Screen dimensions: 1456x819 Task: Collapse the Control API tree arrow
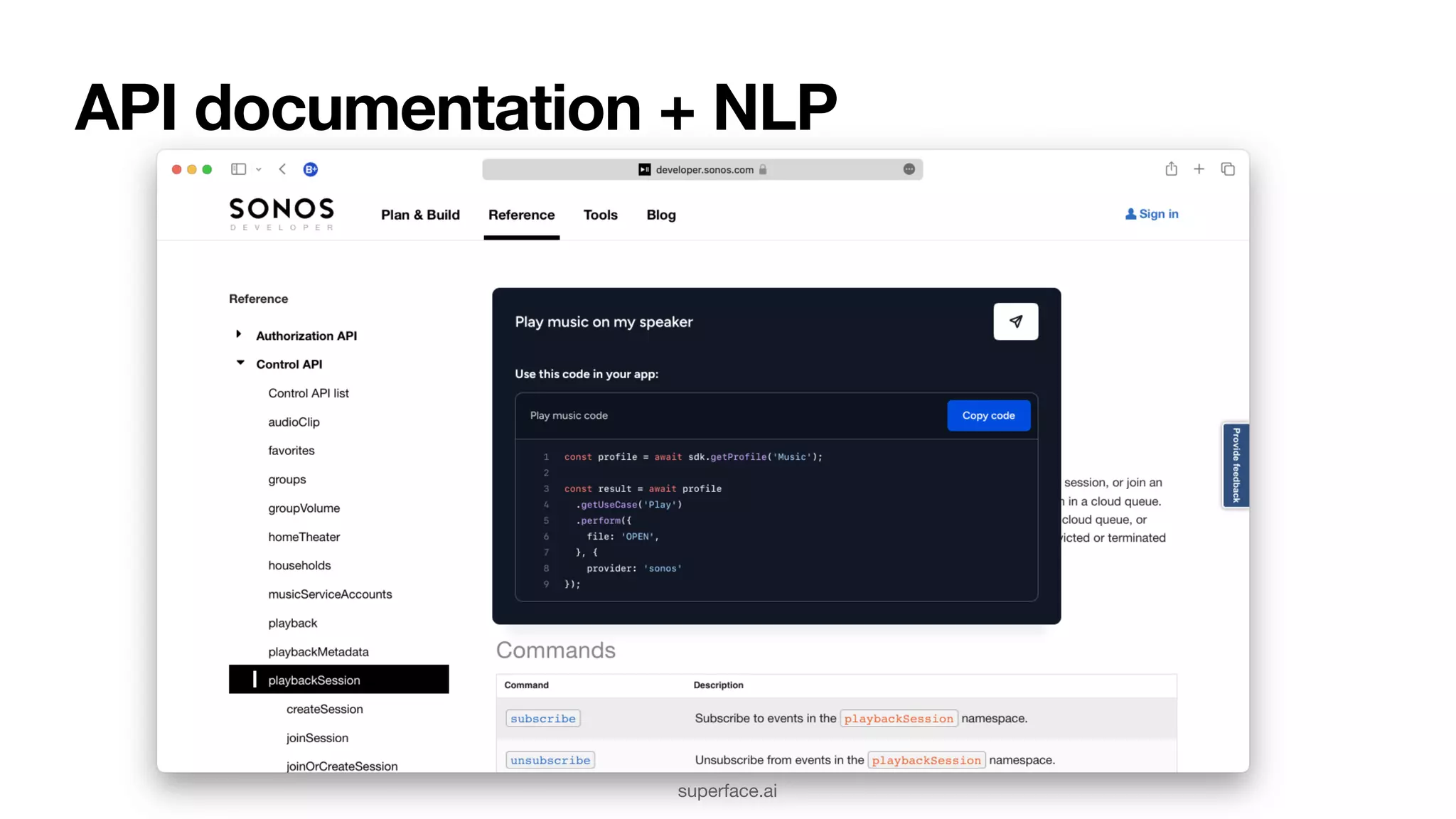240,363
